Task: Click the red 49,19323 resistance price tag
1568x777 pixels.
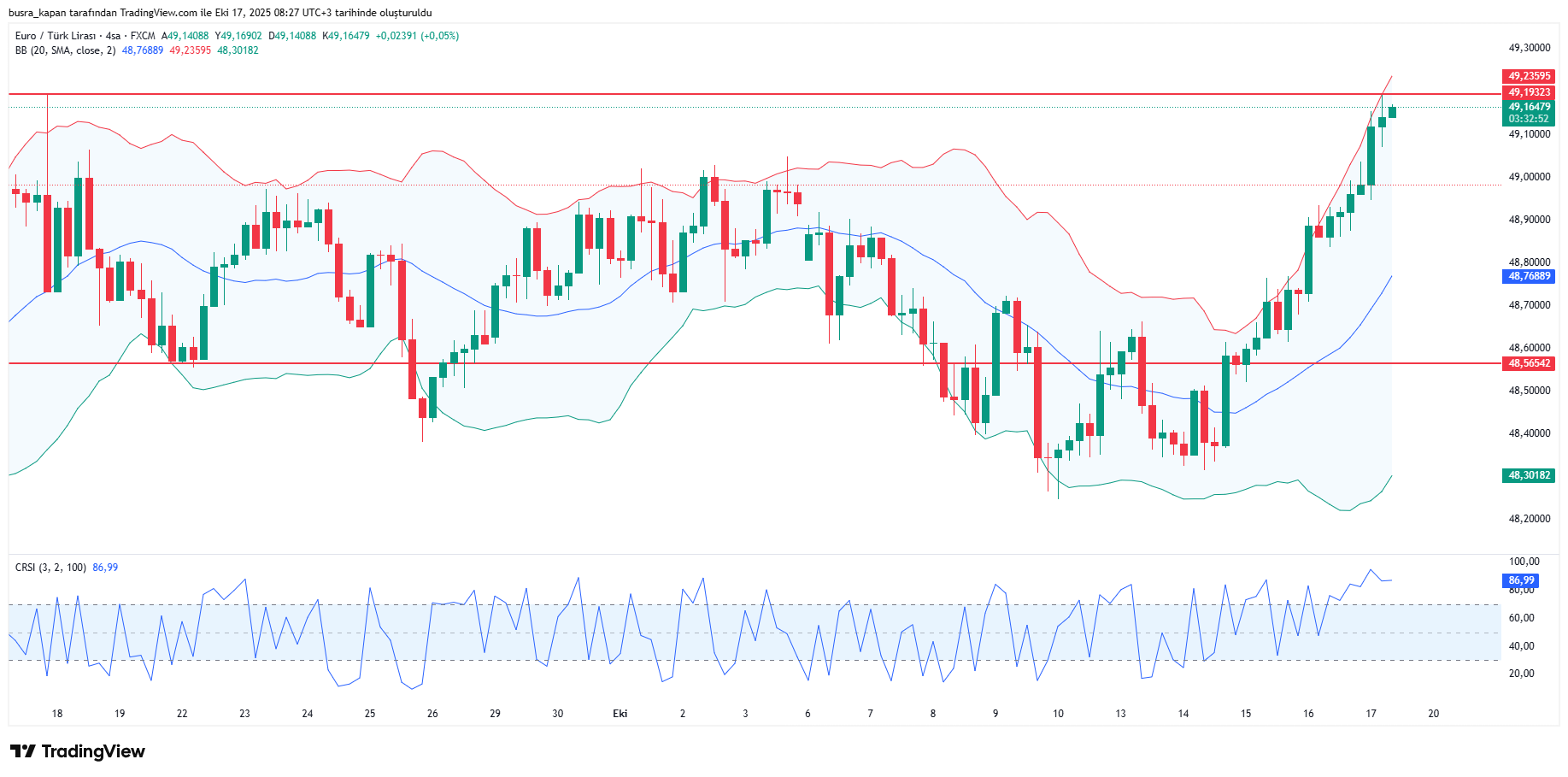Action: click(1529, 92)
